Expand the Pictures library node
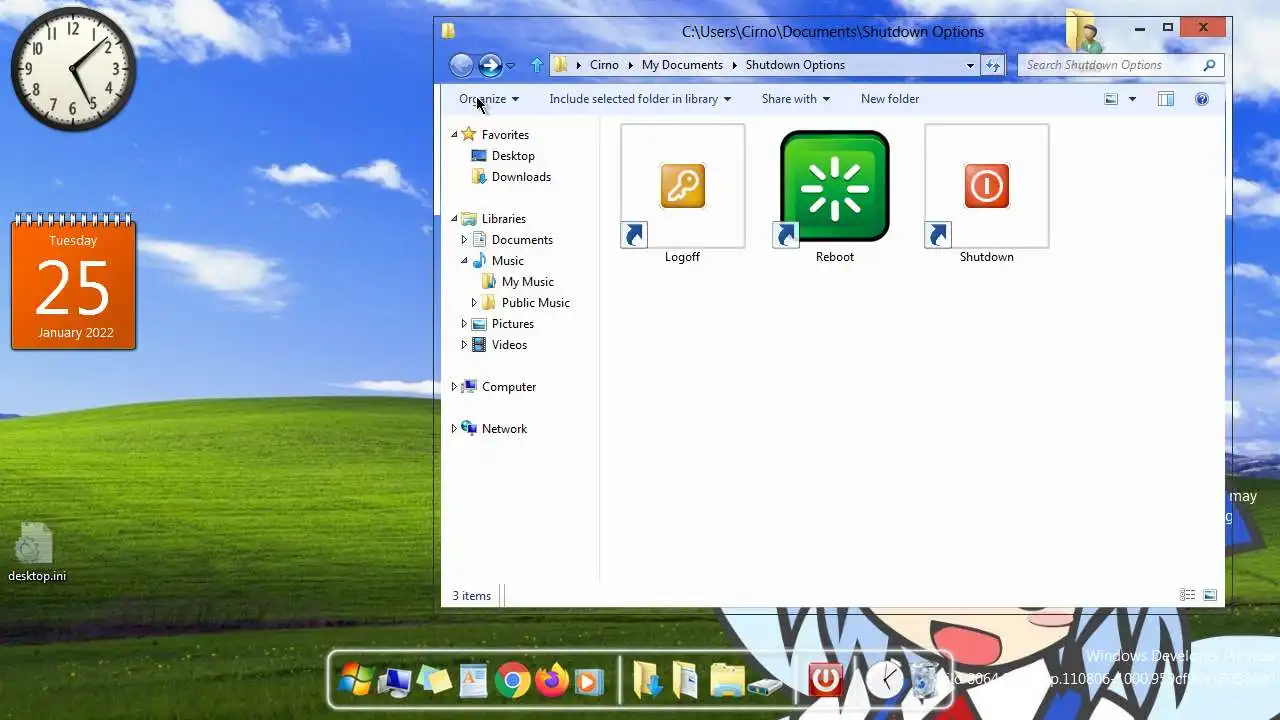Screen dimensions: 1280x720 click(x=464, y=324)
